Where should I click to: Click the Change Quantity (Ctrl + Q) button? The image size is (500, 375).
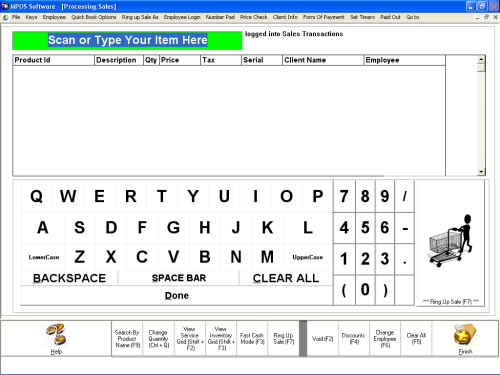(x=158, y=339)
